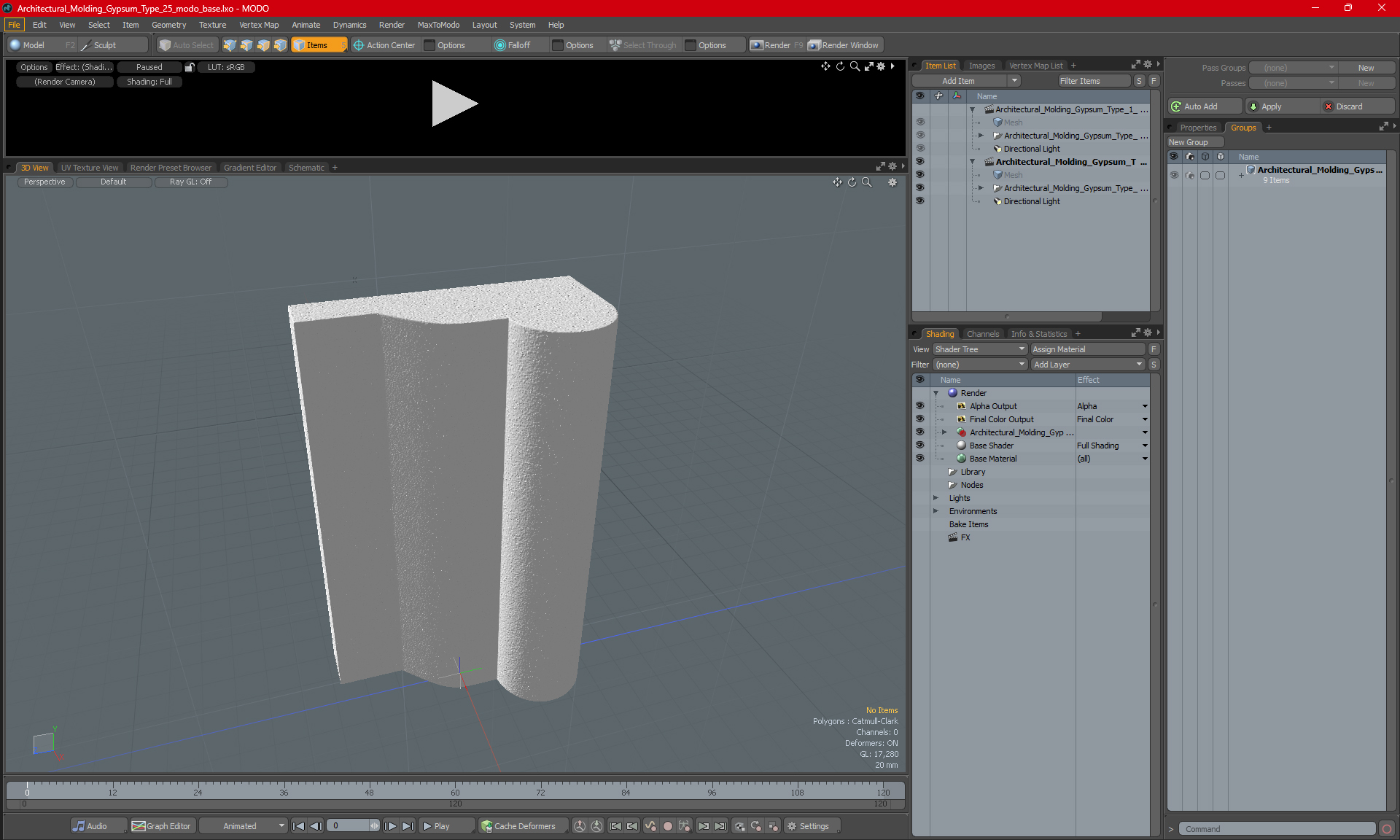The image size is (1400, 840).
Task: Hide first Directional Light via eye icon
Action: [x=919, y=149]
